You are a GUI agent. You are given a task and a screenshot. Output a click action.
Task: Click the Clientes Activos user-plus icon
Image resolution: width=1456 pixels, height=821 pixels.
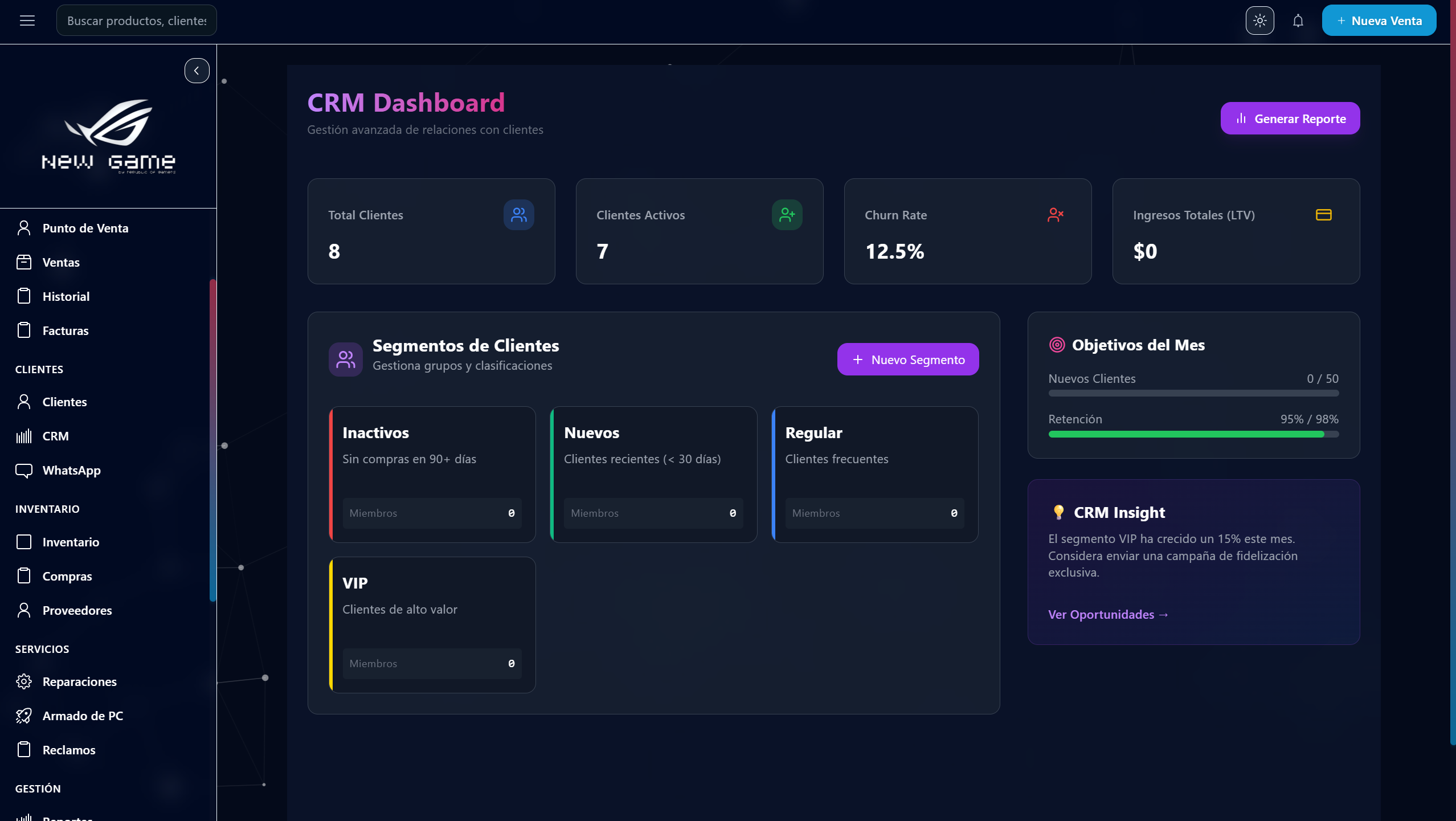pos(787,215)
